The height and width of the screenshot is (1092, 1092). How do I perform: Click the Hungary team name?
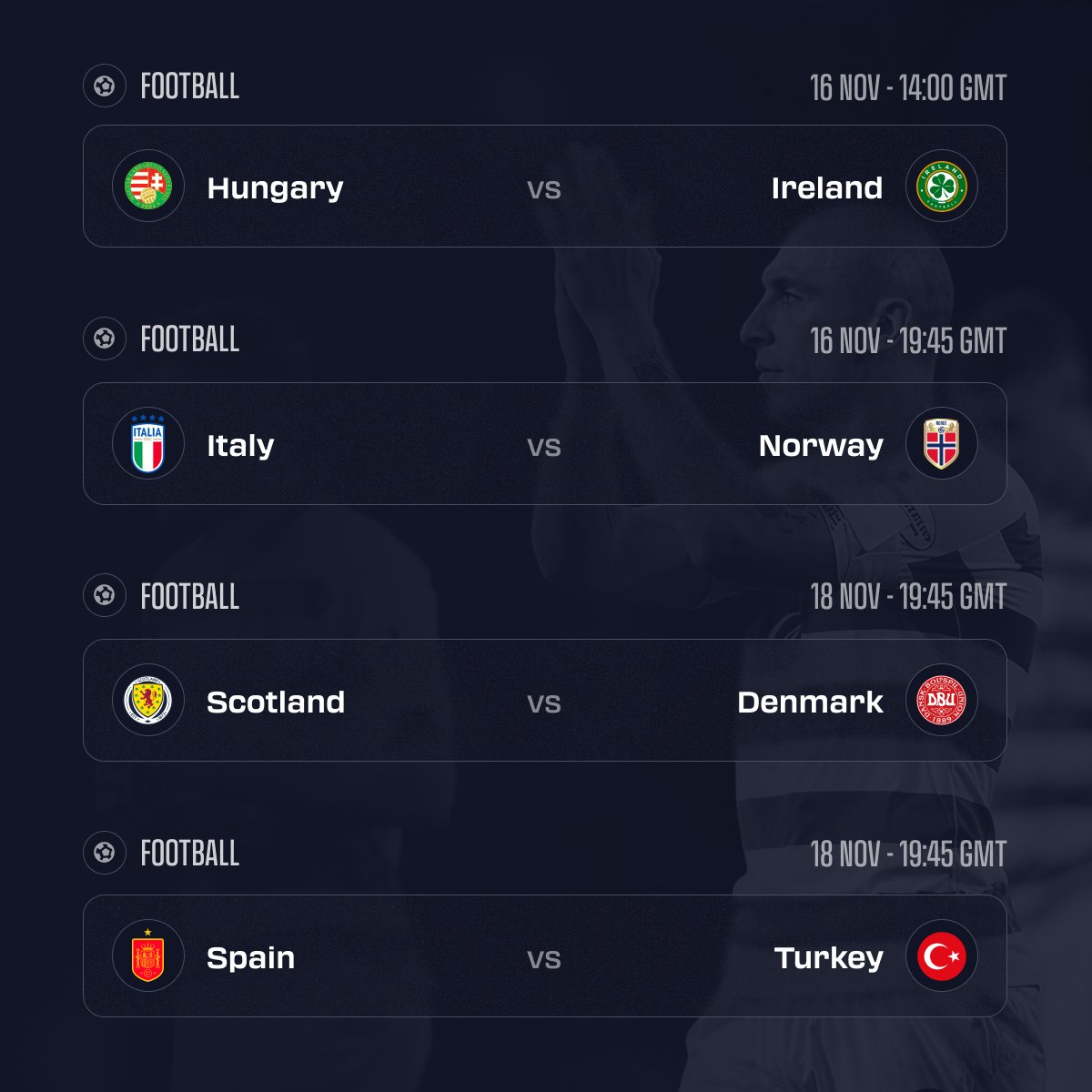275,188
